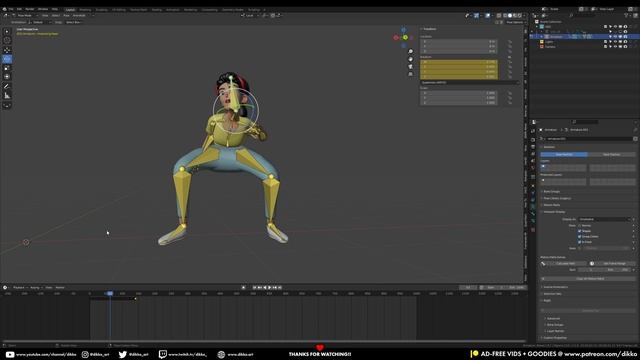Open outliner filter funnel icon
The height and width of the screenshot is (360, 640).
pos(626,16)
